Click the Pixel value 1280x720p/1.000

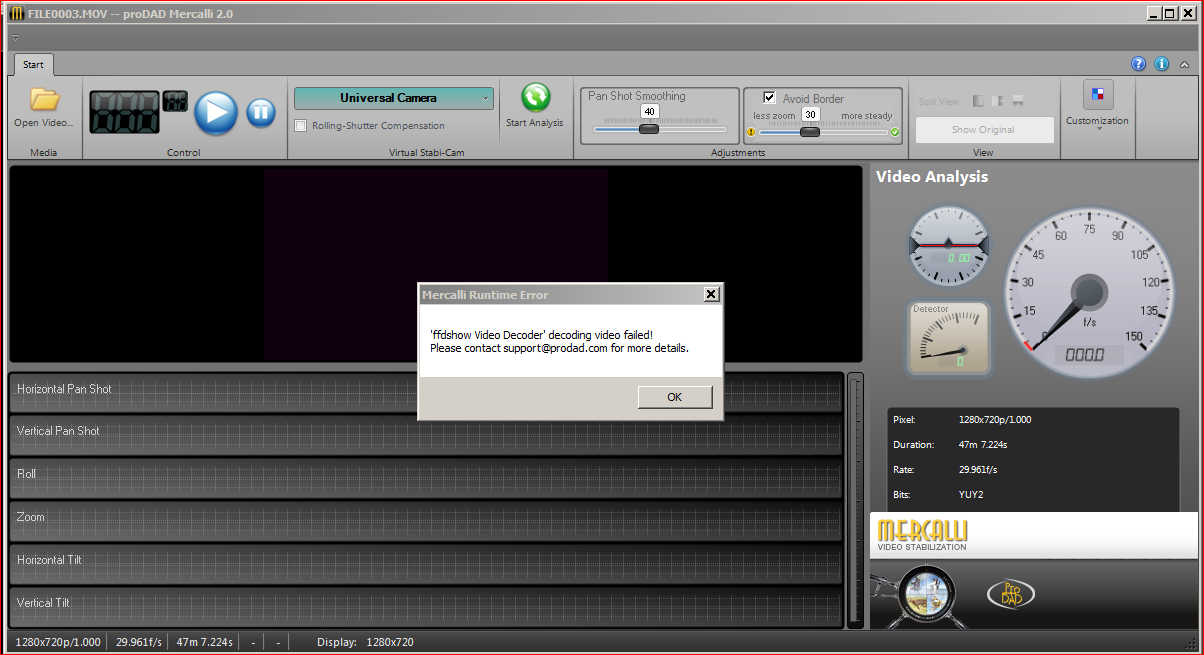(x=994, y=420)
